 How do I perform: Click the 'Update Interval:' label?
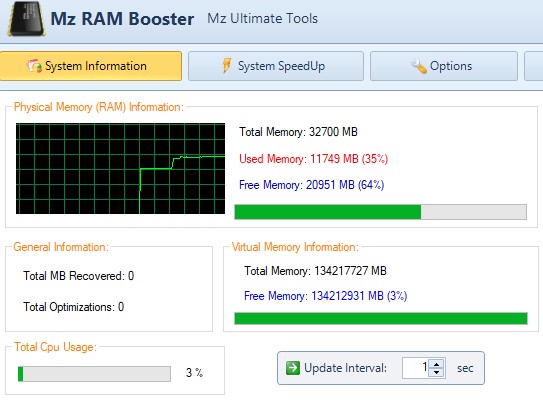coord(345,368)
